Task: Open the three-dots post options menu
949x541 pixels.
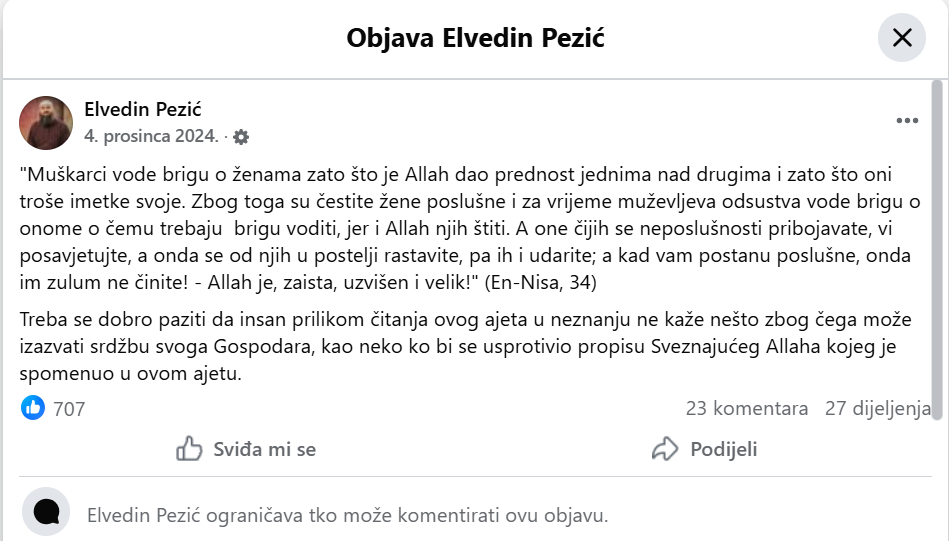Action: [x=906, y=121]
